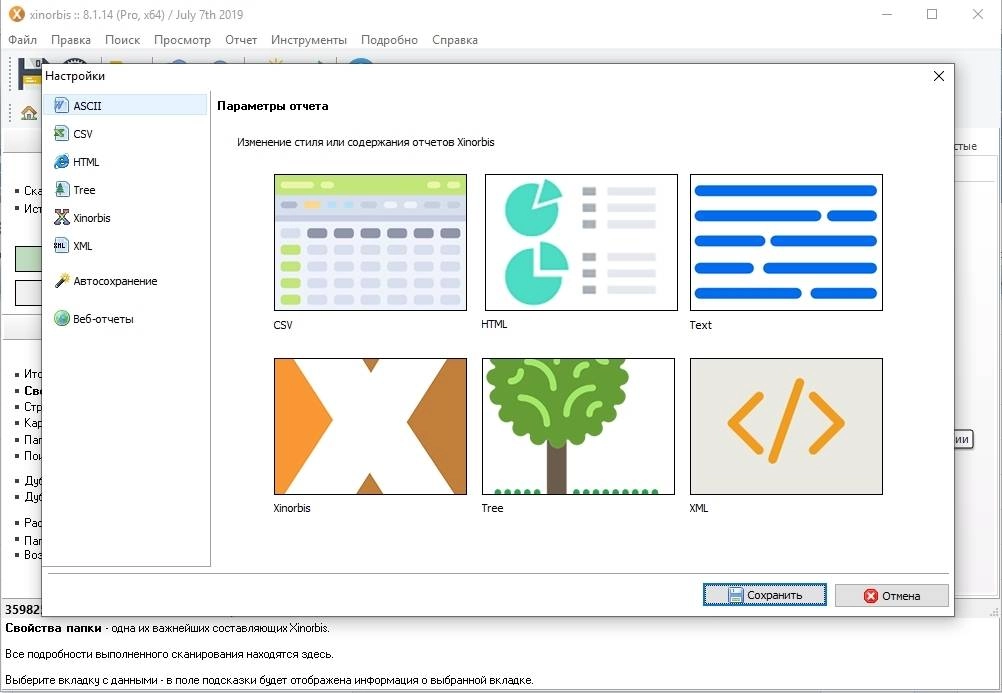
Task: Open the CSV report thumbnail
Action: [370, 242]
